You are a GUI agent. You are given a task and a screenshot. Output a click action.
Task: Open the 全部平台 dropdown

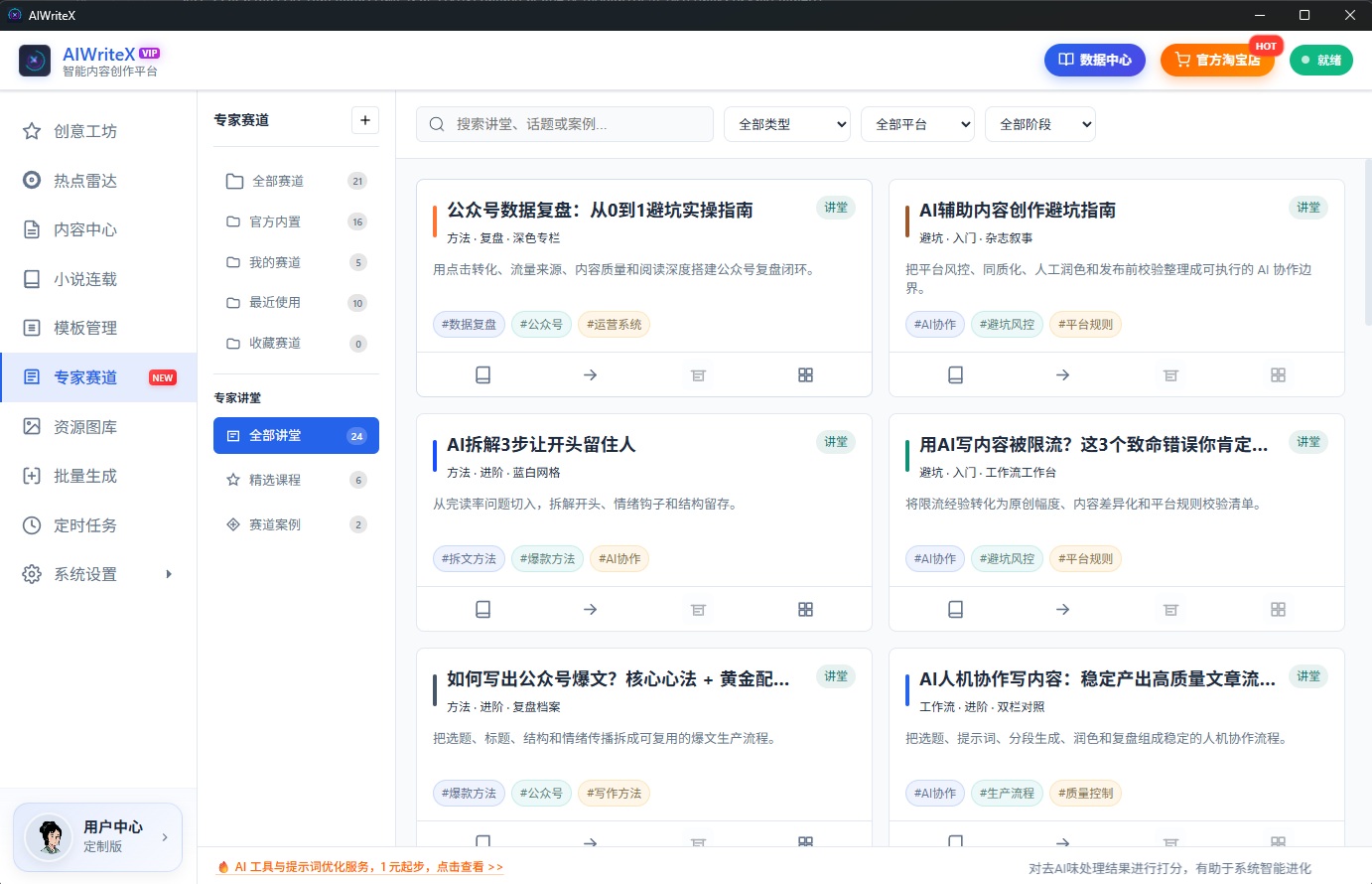coord(918,124)
